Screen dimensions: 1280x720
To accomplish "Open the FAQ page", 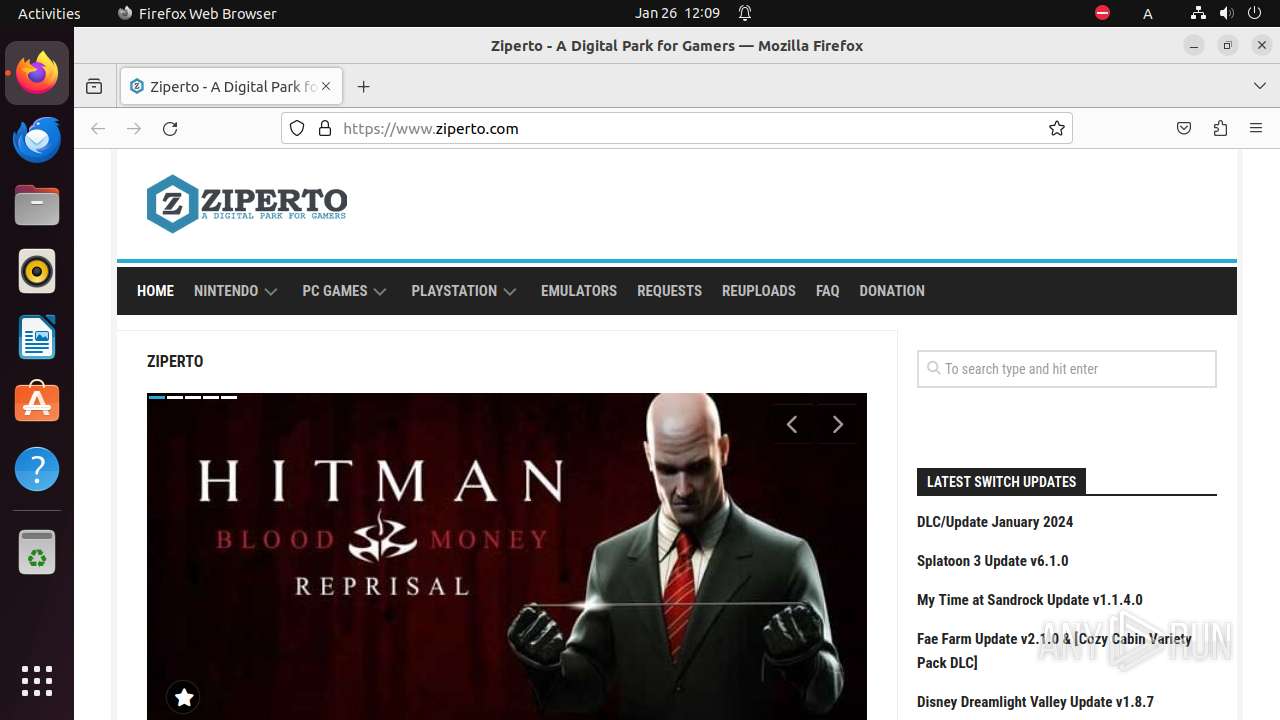I will tap(827, 291).
